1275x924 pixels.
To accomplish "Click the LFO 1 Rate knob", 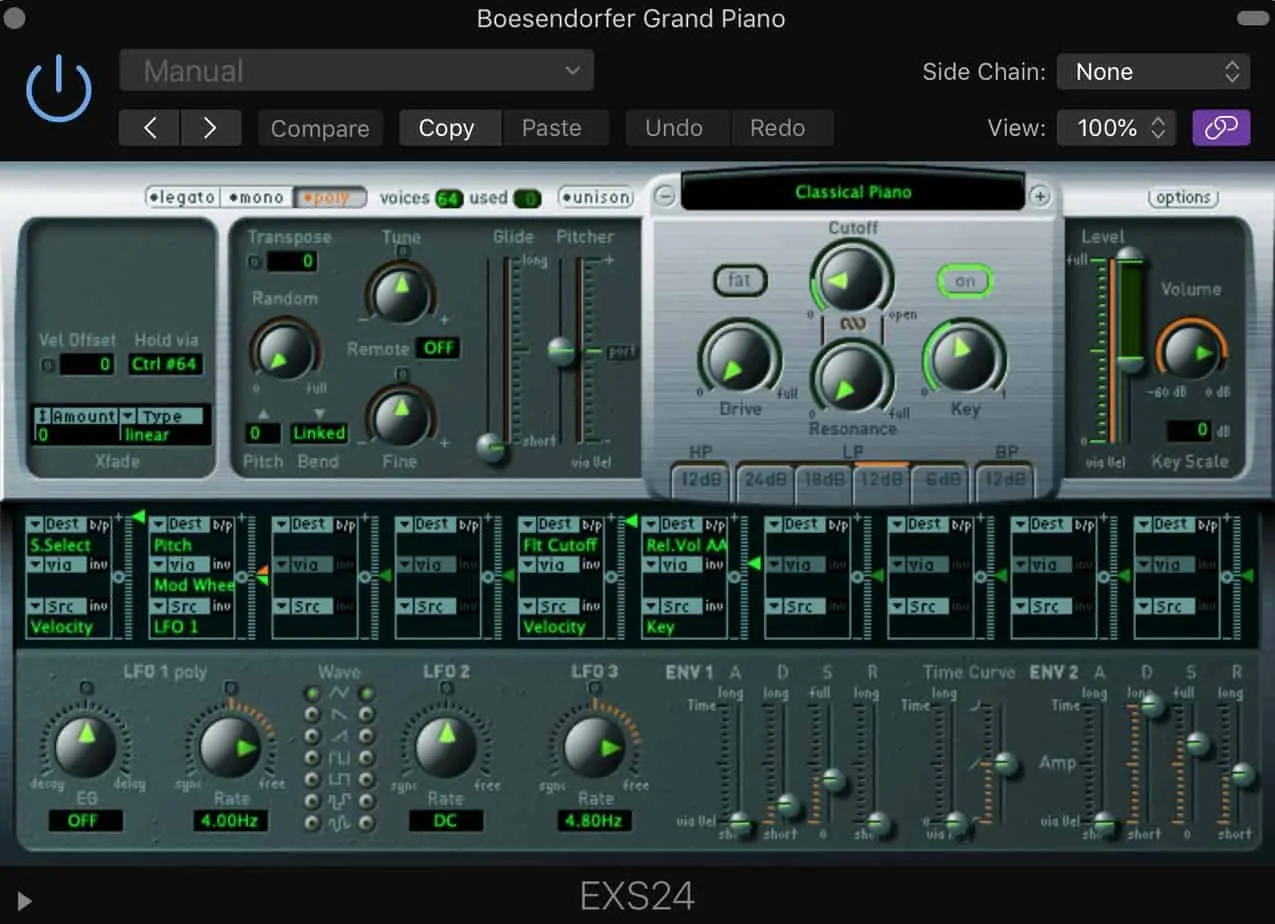I will click(x=232, y=746).
